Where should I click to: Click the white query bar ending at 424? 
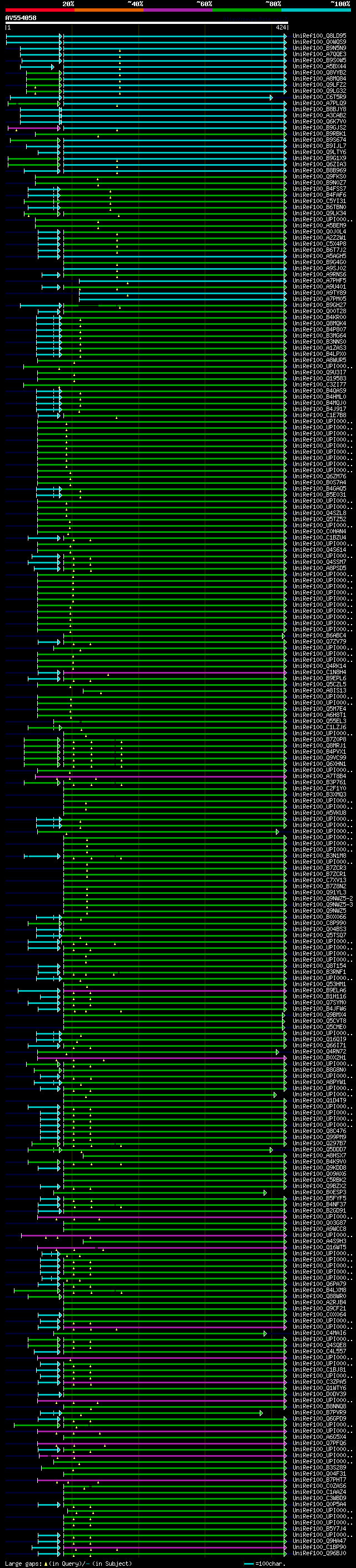[x=147, y=23]
